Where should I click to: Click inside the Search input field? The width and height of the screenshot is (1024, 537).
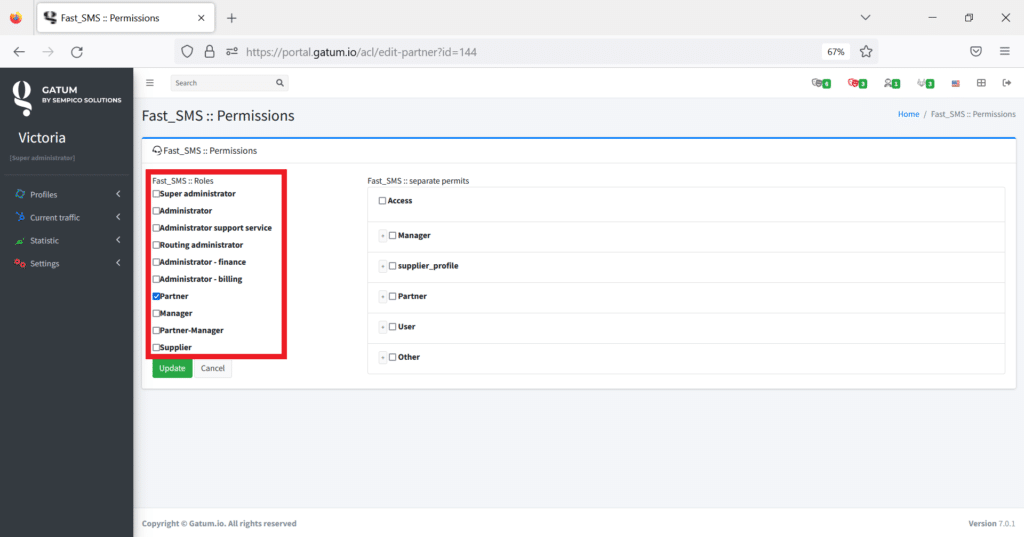pos(223,83)
